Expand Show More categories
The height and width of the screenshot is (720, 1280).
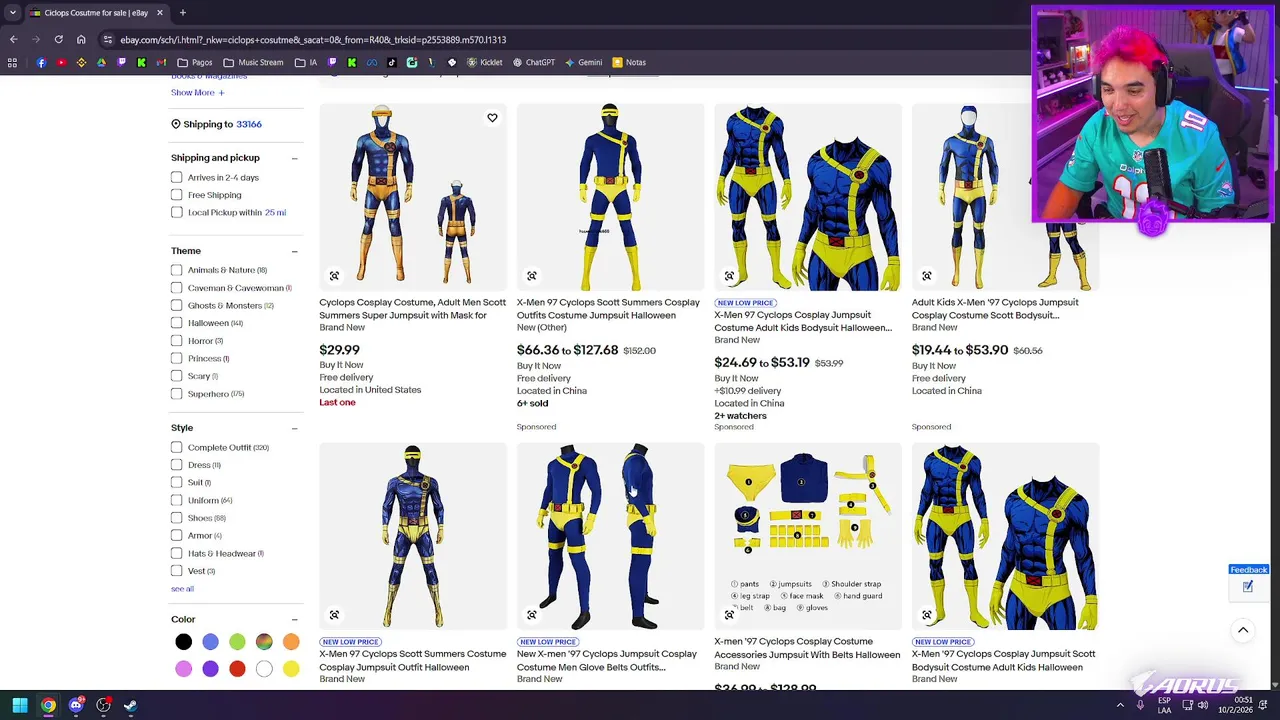(x=197, y=92)
